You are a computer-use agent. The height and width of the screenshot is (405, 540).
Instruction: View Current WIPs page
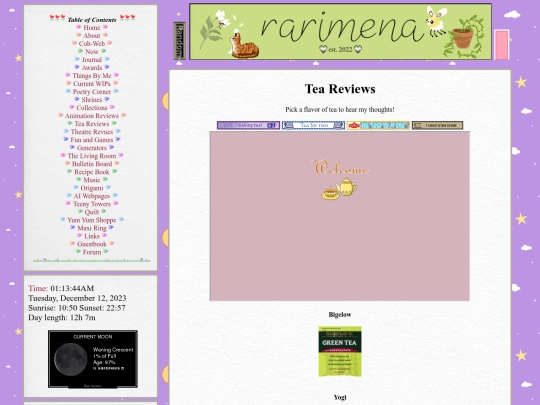point(92,83)
